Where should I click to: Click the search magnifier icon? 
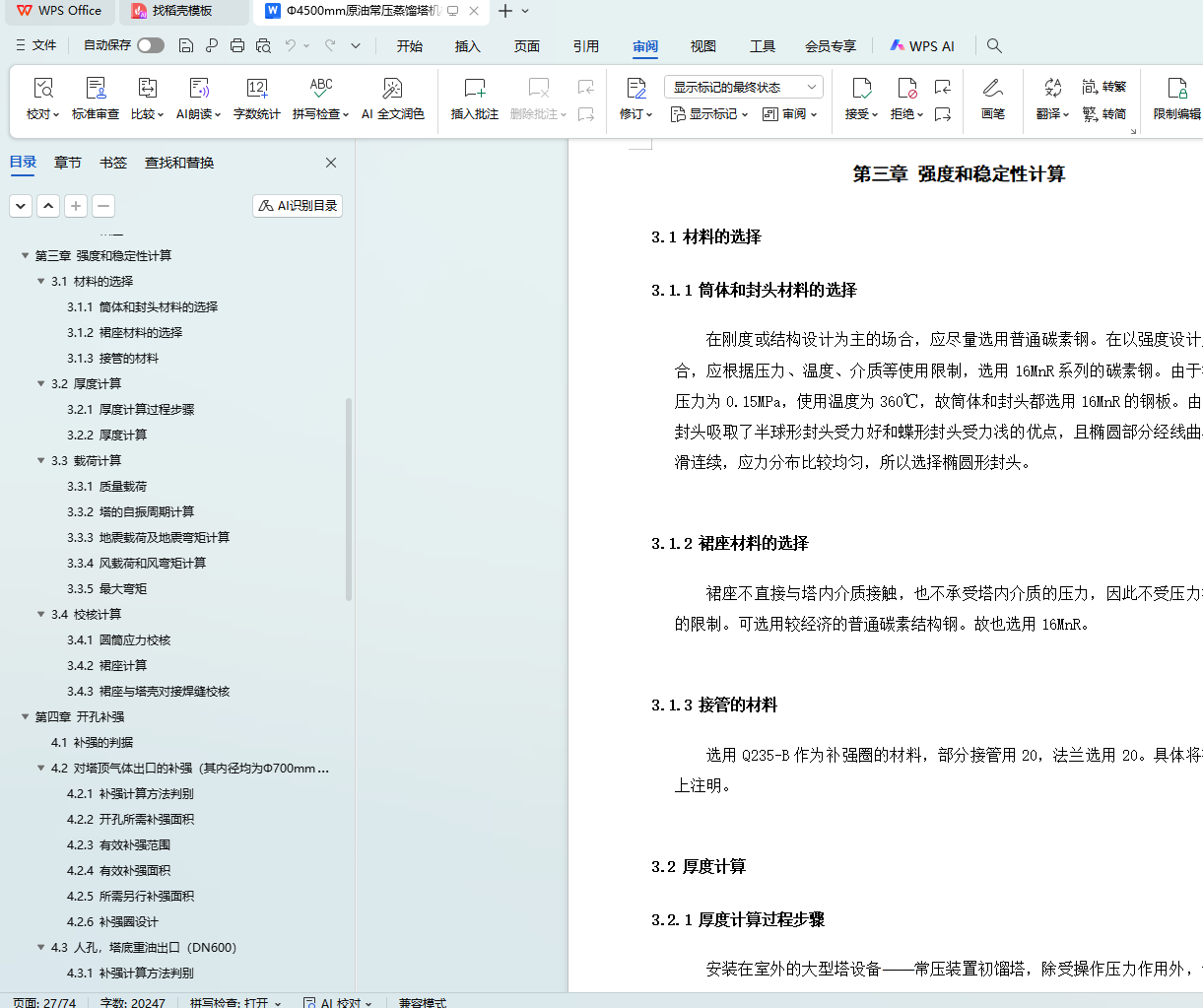click(x=994, y=45)
